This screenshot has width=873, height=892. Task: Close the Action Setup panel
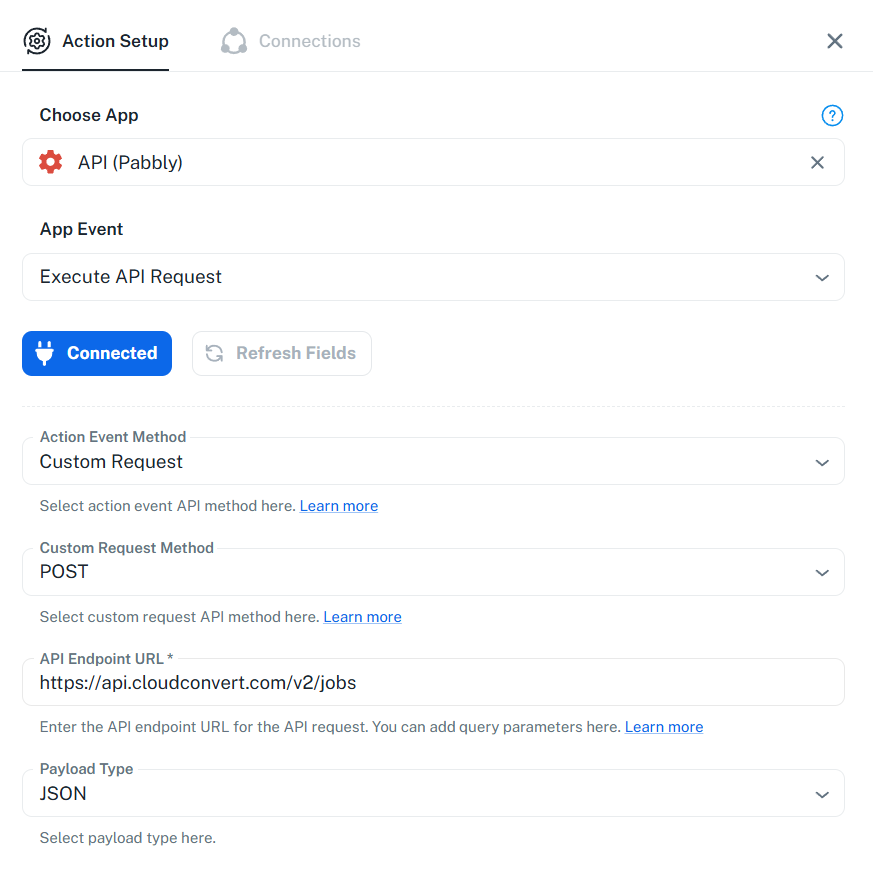point(835,41)
